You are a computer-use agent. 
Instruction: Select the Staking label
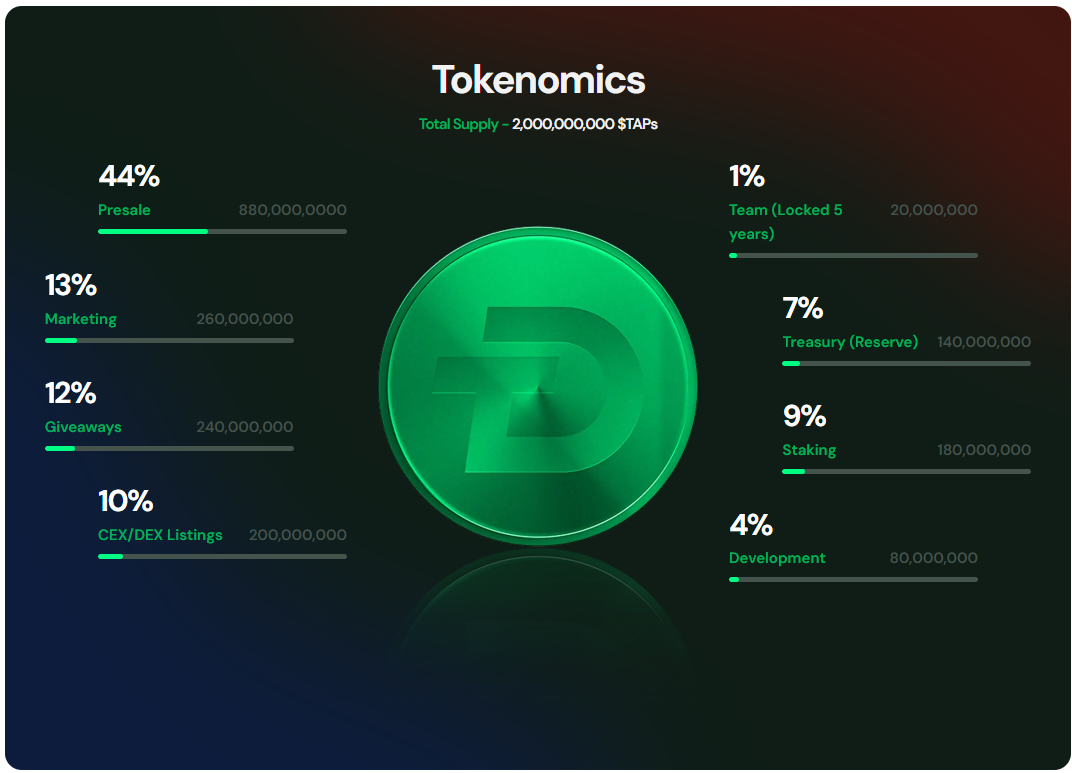coord(809,450)
